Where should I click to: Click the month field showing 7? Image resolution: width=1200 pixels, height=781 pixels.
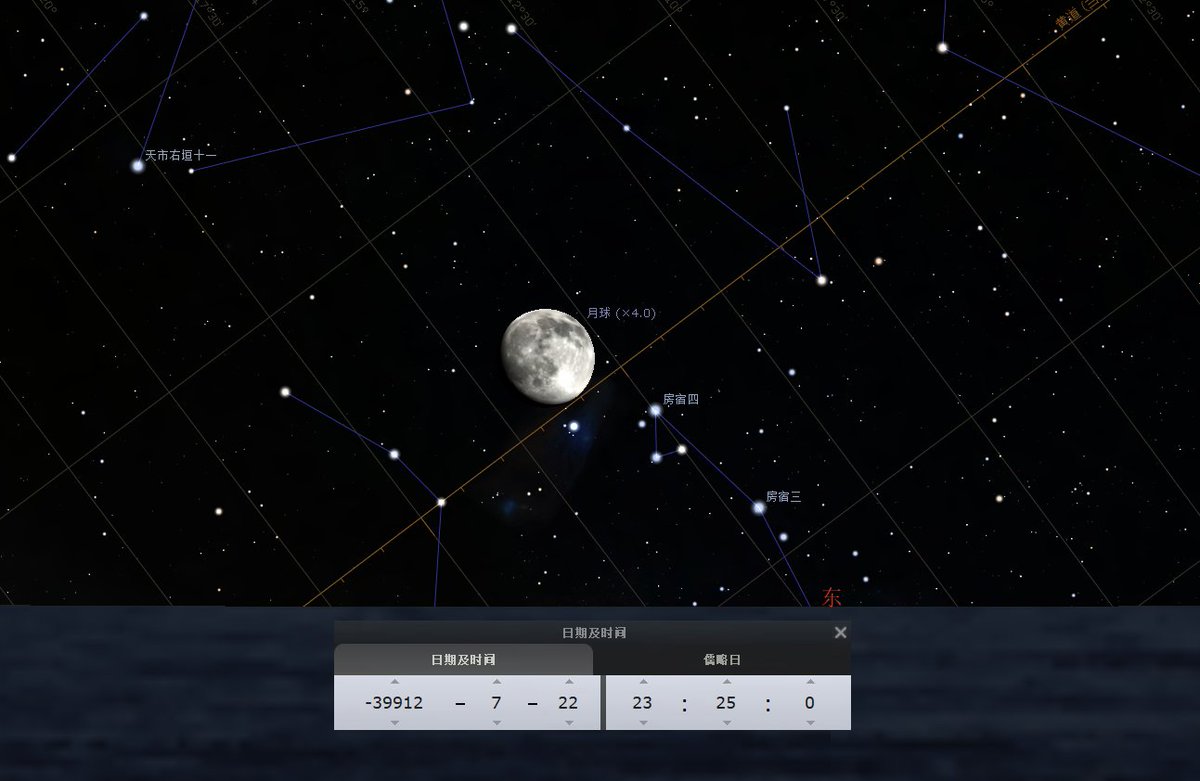pos(496,703)
